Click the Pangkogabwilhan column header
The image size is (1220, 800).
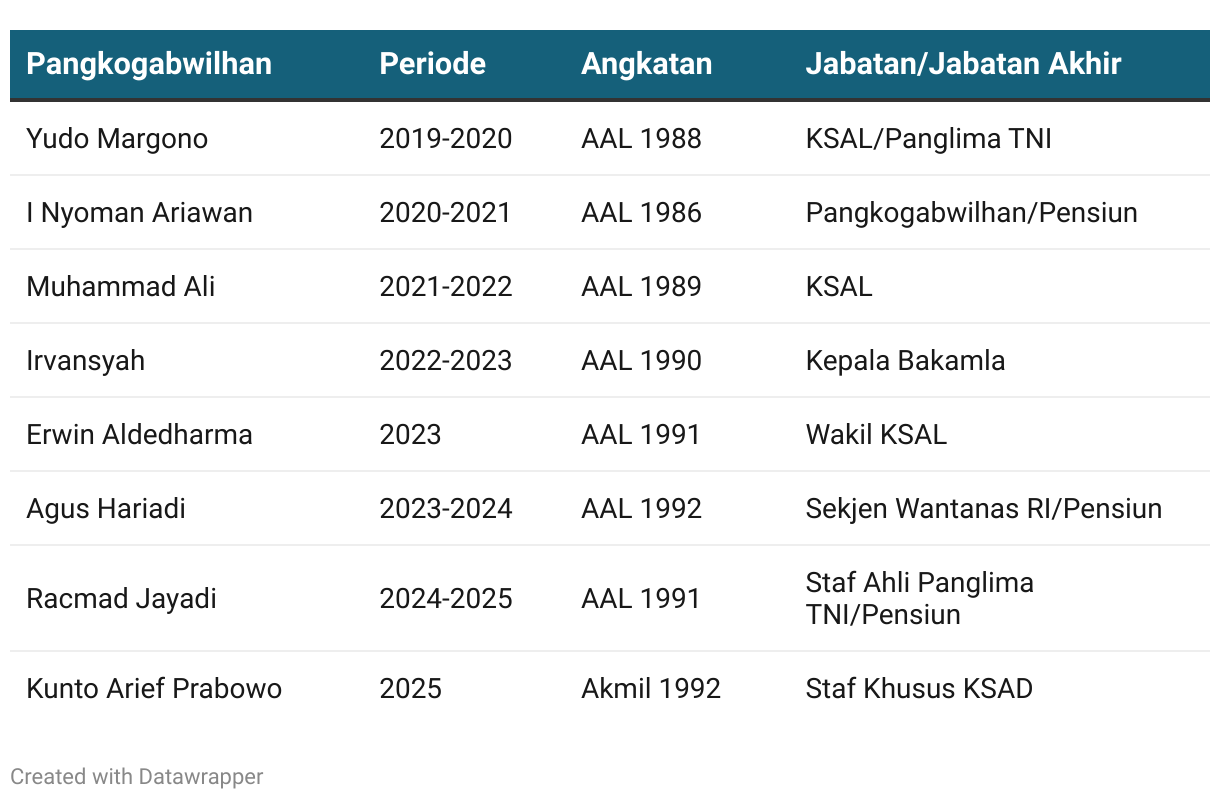(149, 64)
